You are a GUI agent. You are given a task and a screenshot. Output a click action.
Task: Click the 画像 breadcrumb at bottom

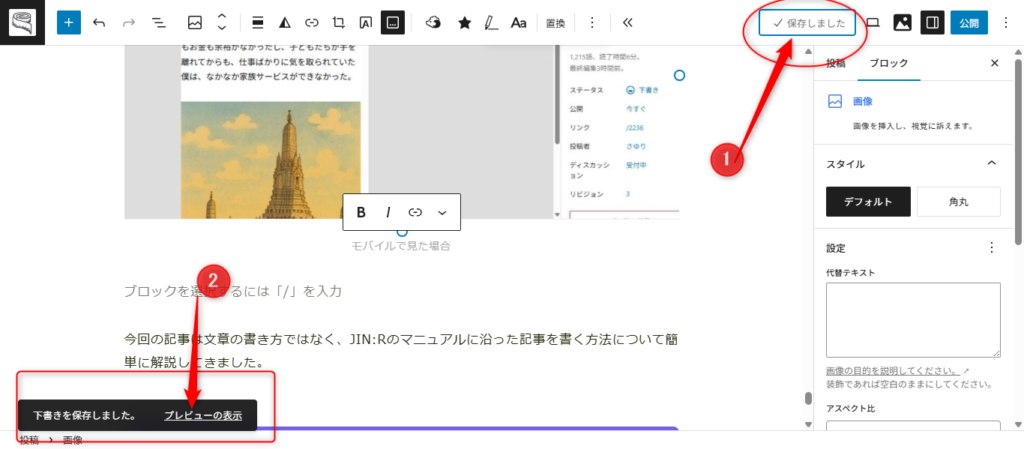pyautogui.click(x=72, y=441)
